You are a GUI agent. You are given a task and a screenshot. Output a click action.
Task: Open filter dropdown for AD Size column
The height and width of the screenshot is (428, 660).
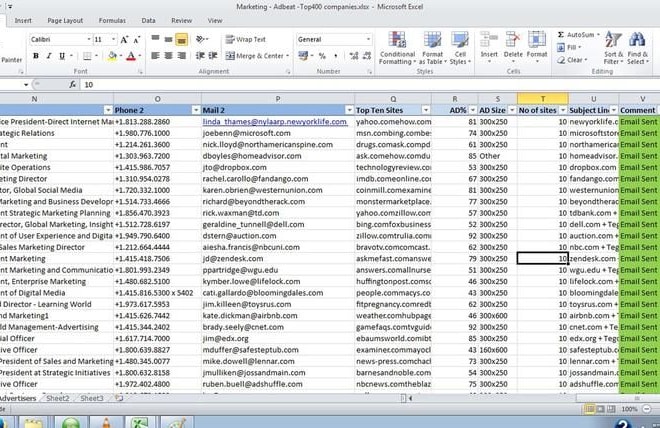point(512,110)
